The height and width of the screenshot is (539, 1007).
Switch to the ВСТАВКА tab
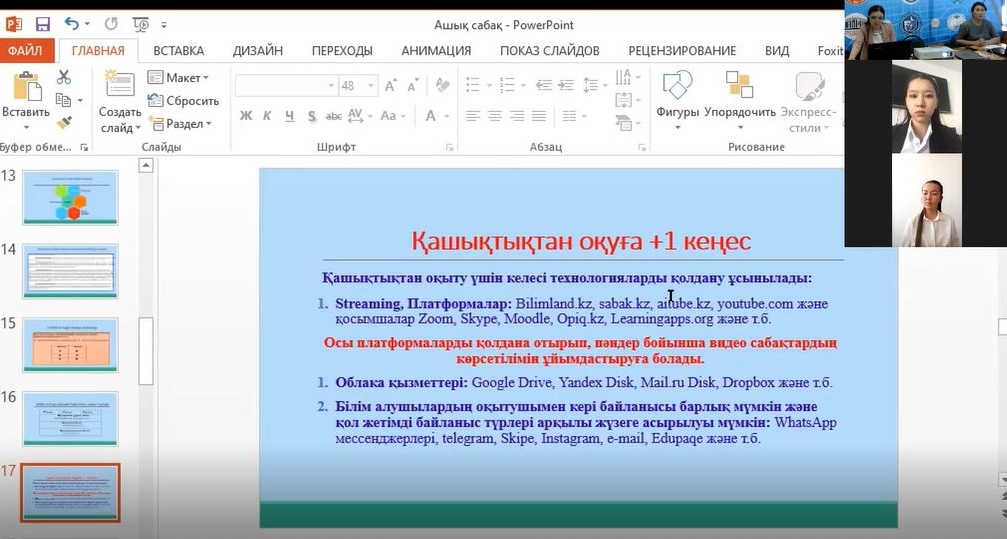coord(178,50)
